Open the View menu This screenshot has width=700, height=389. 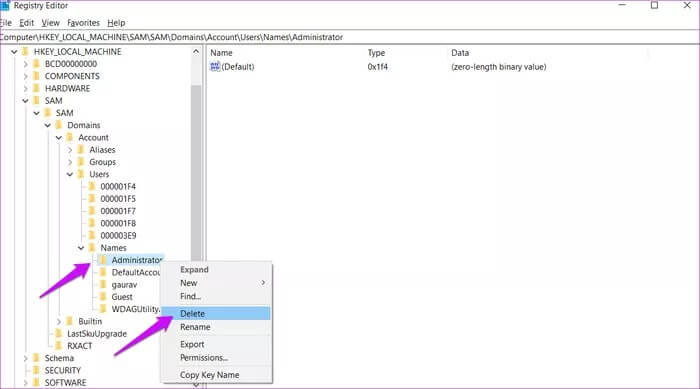(50, 23)
